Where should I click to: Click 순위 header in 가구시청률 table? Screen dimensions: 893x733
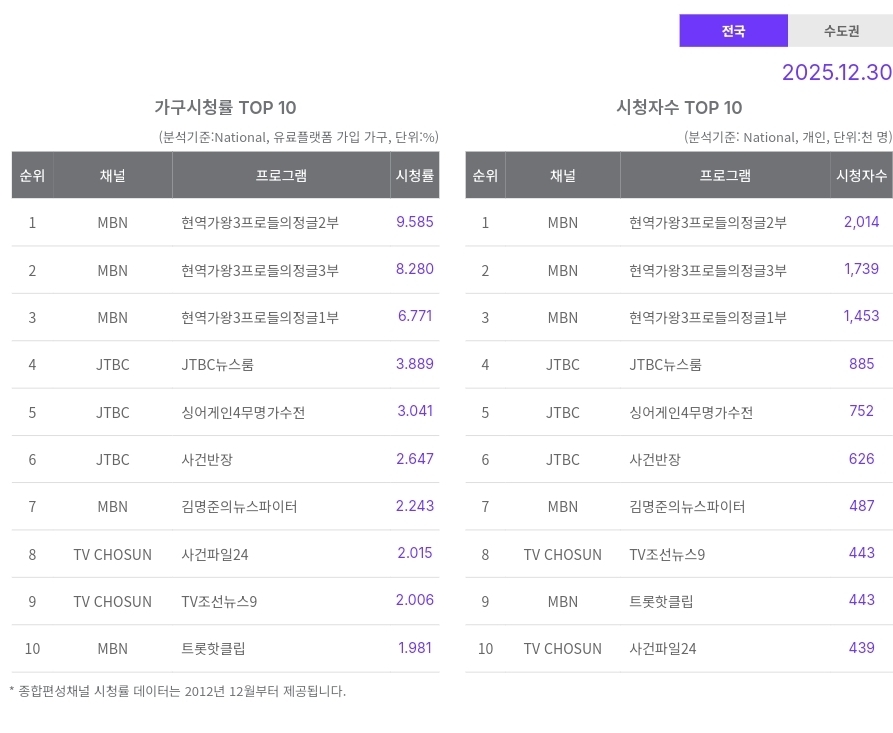pyautogui.click(x=32, y=175)
